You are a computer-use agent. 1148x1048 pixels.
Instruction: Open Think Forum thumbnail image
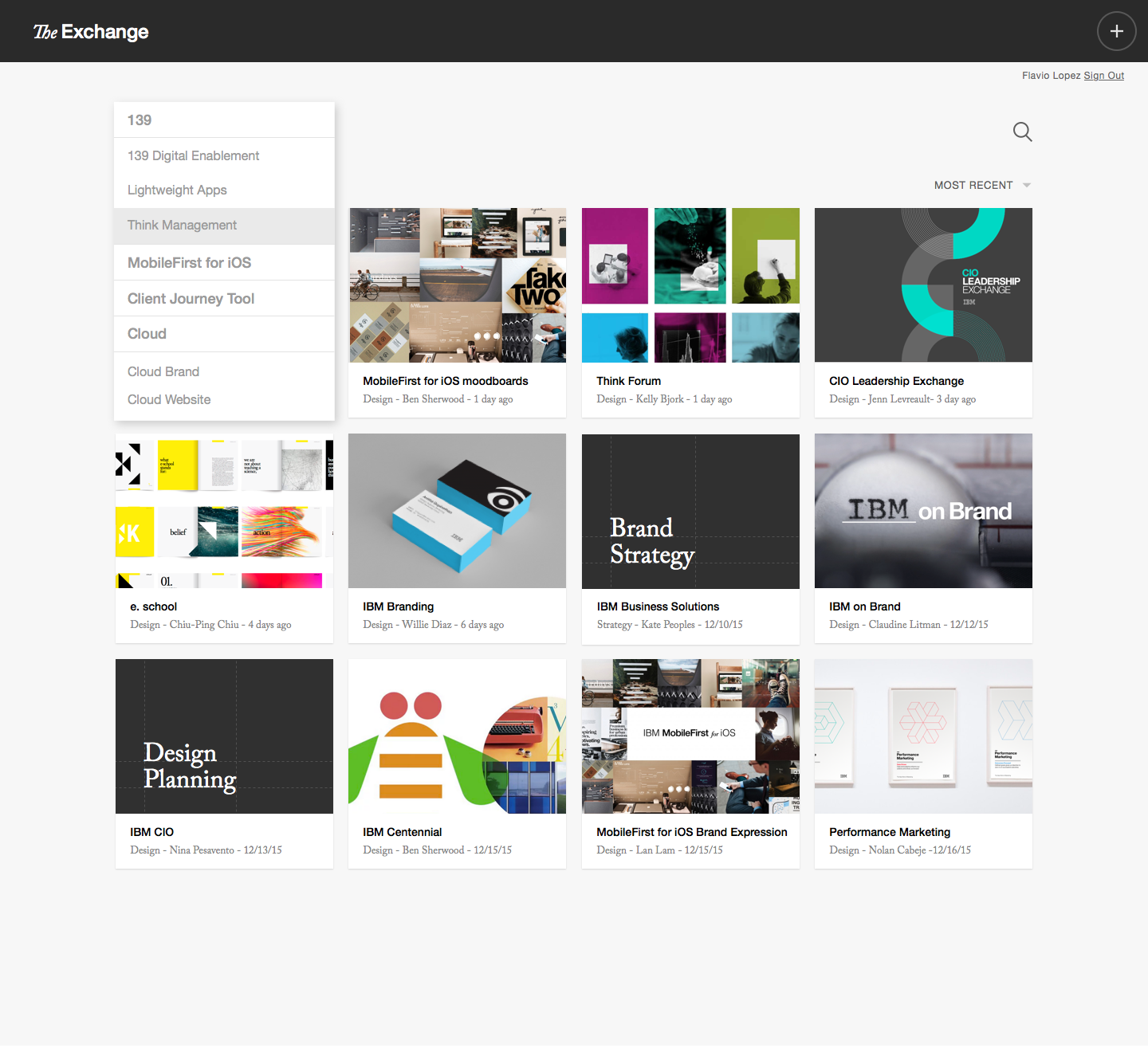(x=690, y=285)
